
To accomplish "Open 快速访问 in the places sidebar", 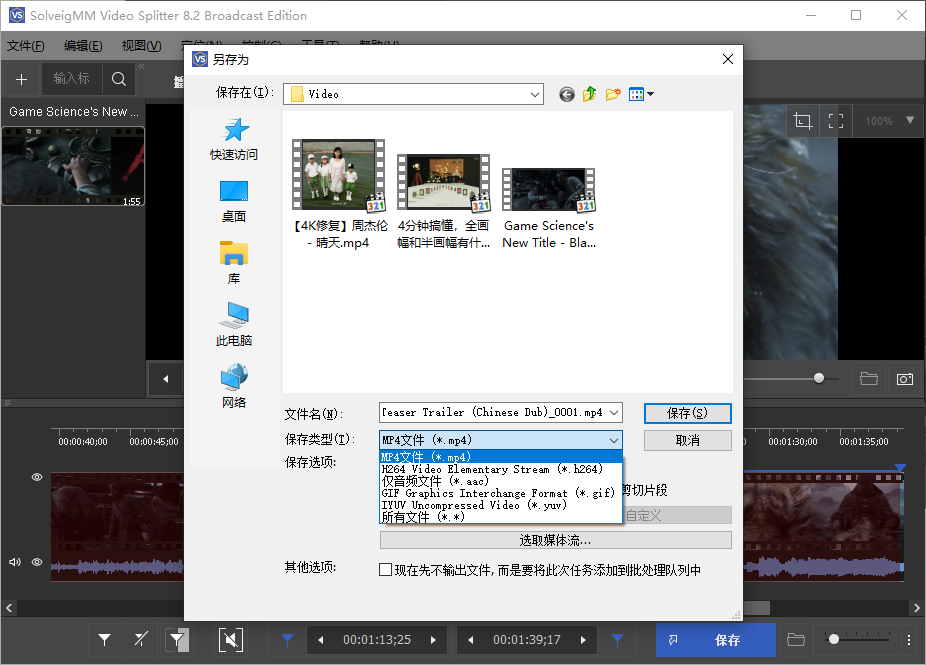I will click(x=234, y=139).
